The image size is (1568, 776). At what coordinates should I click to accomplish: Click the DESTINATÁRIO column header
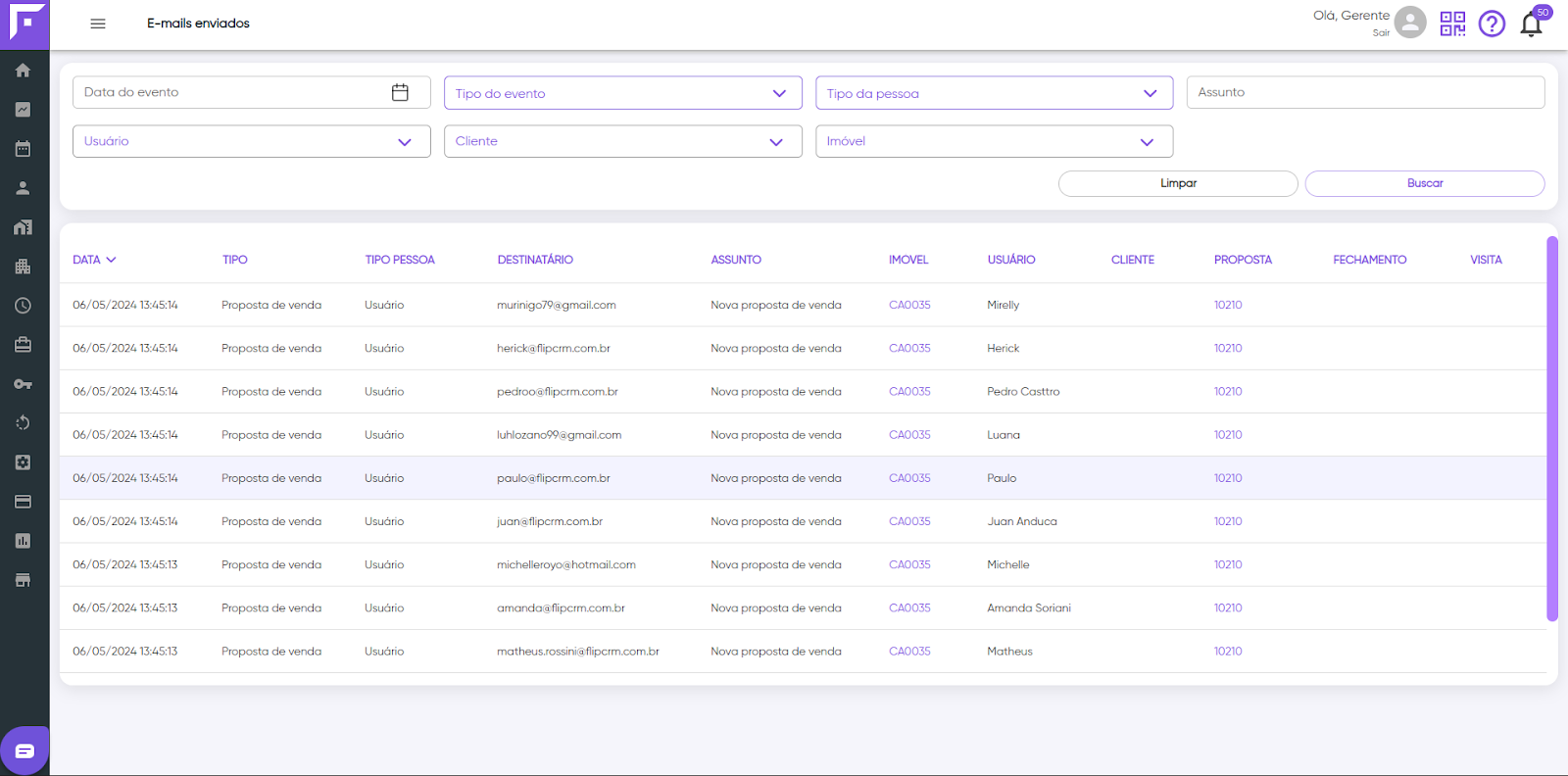click(535, 260)
